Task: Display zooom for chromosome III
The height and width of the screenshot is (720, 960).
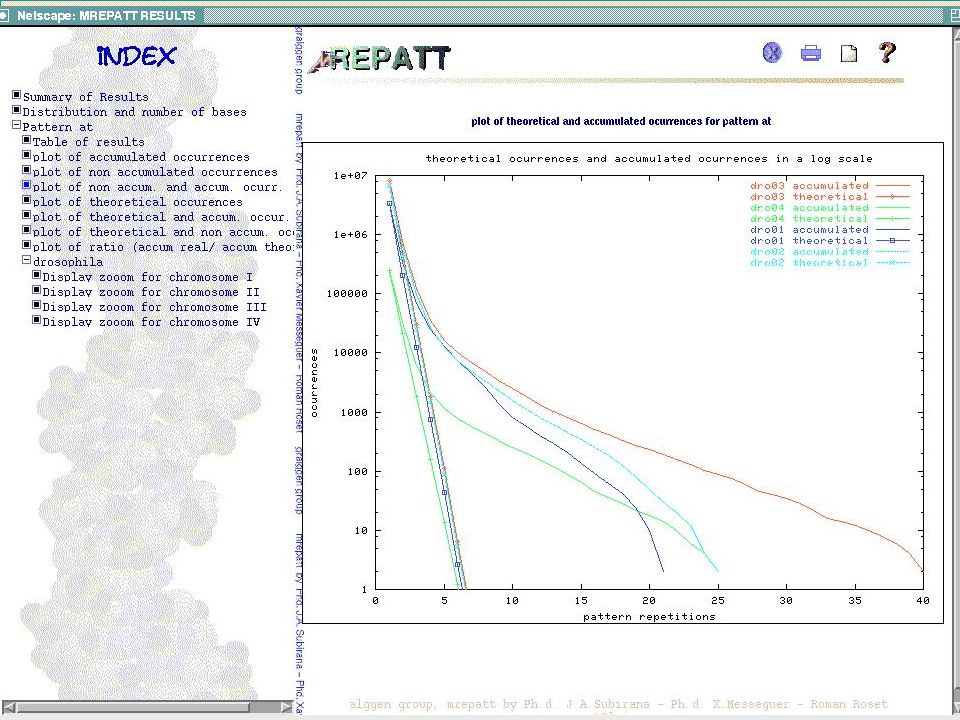Action: click(x=154, y=307)
